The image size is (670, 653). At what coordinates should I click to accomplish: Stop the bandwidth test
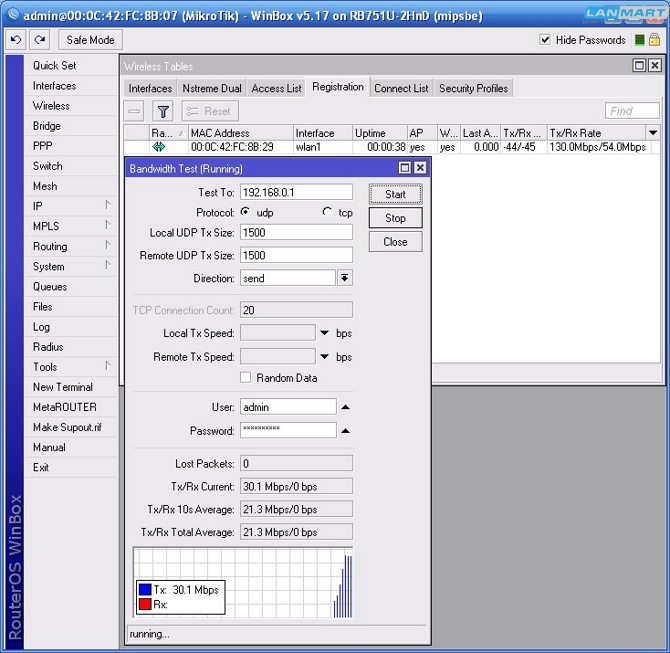(x=396, y=218)
